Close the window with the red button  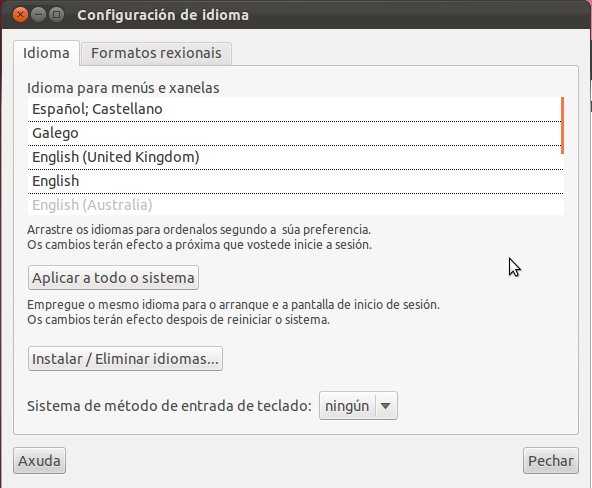tap(20, 15)
